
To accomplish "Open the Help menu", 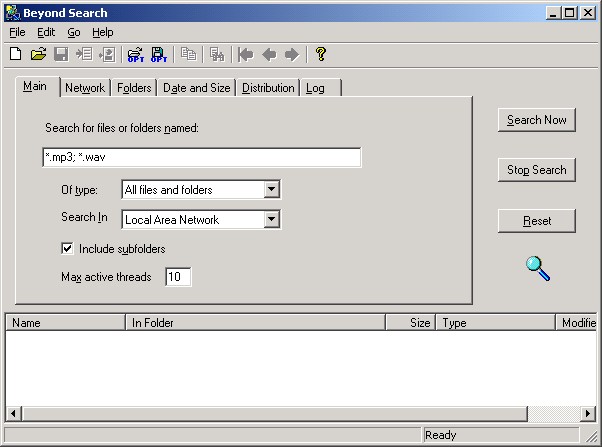I will click(103, 32).
